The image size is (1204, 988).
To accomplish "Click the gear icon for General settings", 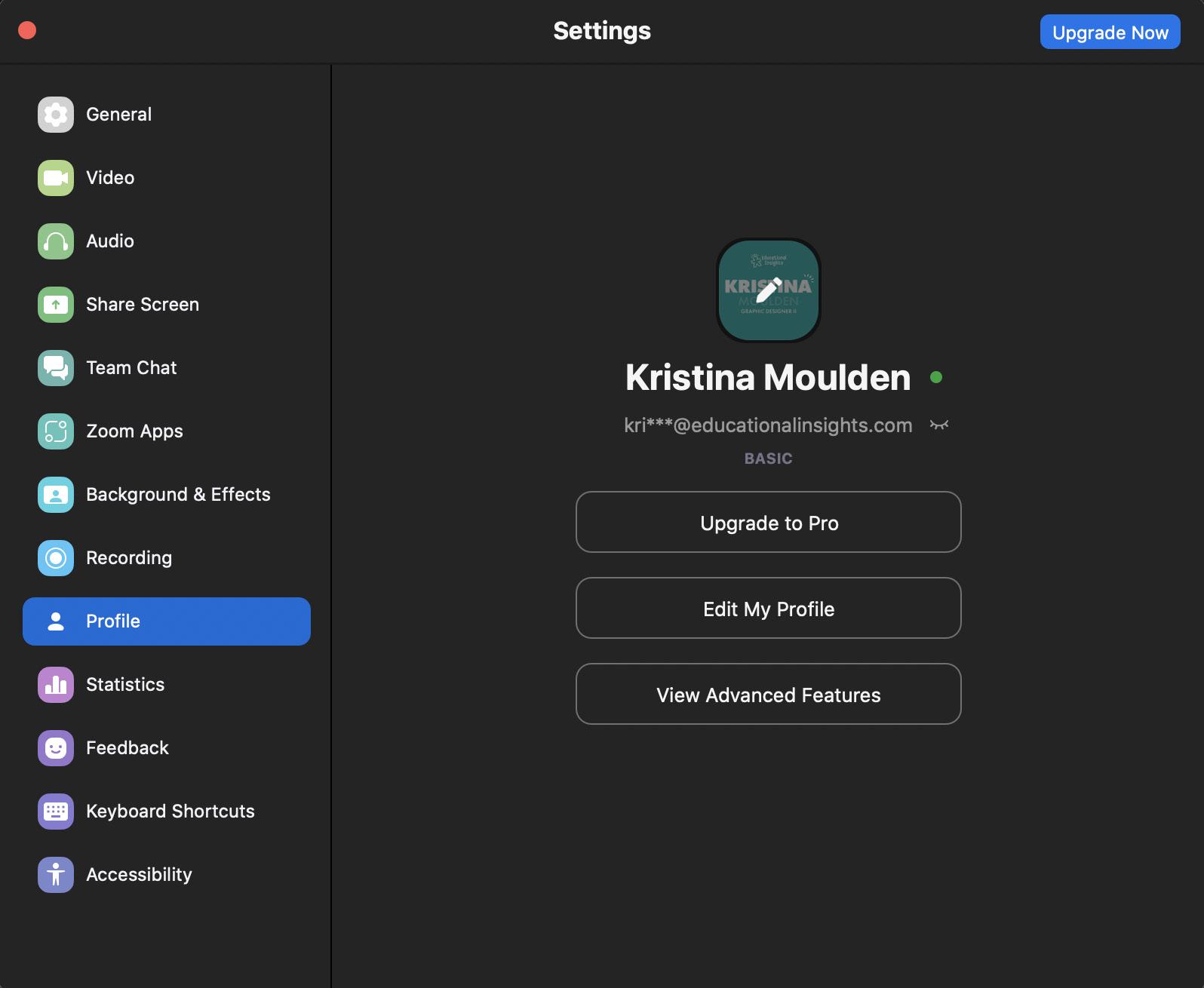I will [56, 115].
